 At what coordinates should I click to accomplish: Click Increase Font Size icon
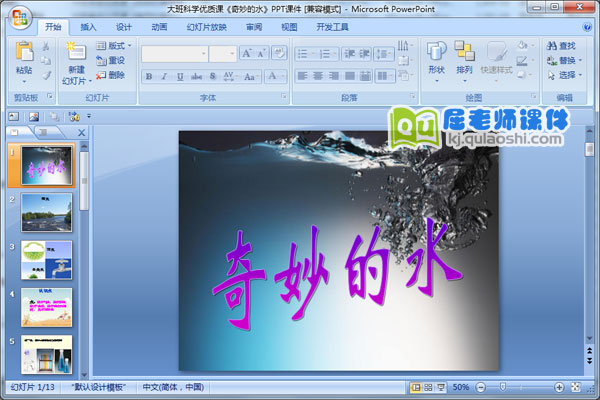click(246, 54)
